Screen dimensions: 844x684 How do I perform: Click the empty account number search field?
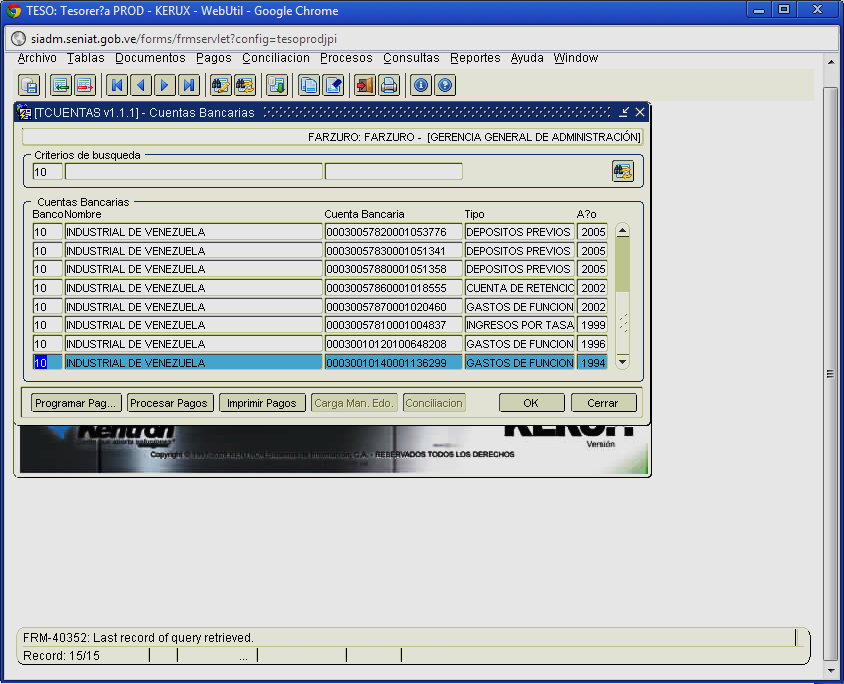393,172
